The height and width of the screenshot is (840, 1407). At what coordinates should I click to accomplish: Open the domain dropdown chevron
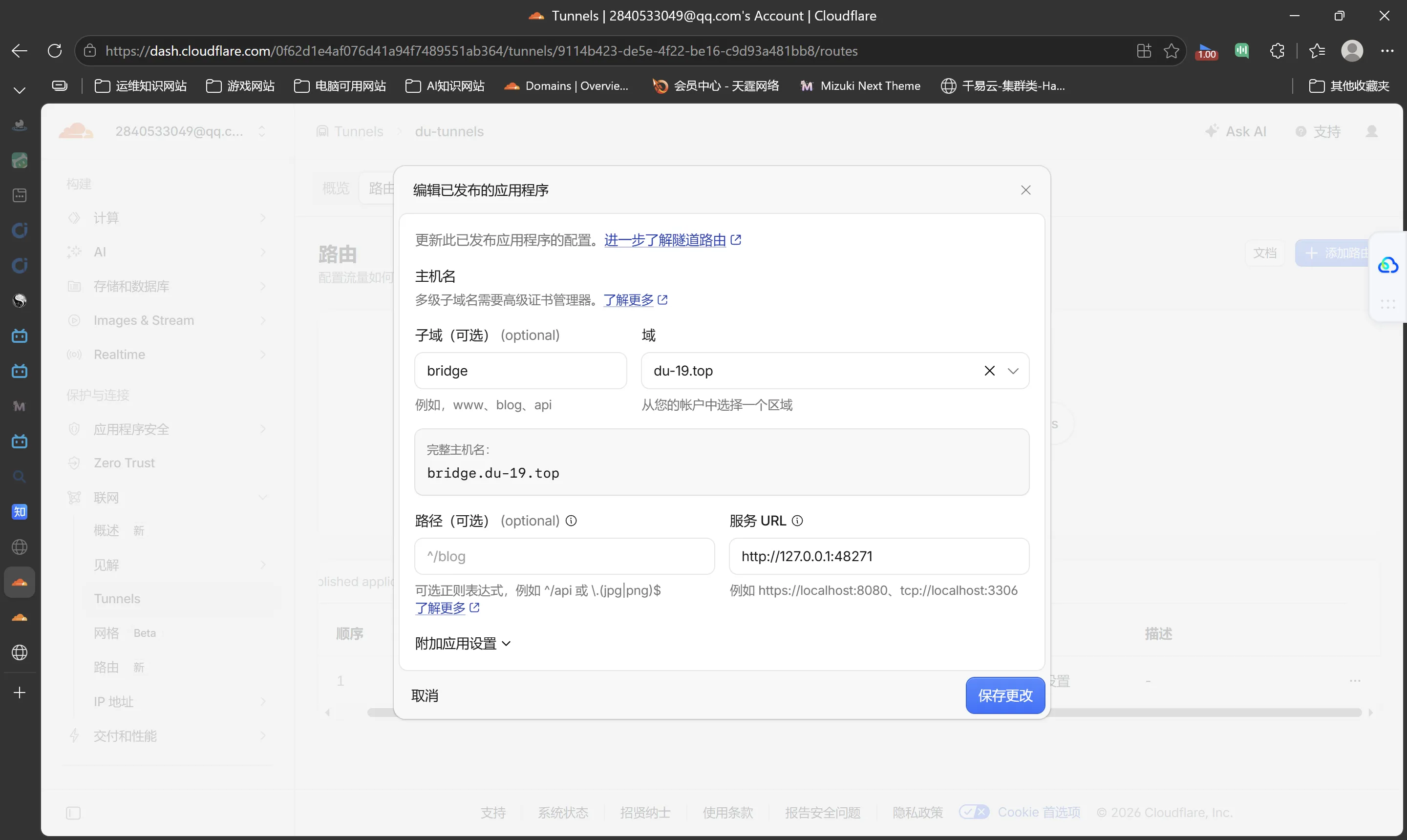coord(1013,371)
